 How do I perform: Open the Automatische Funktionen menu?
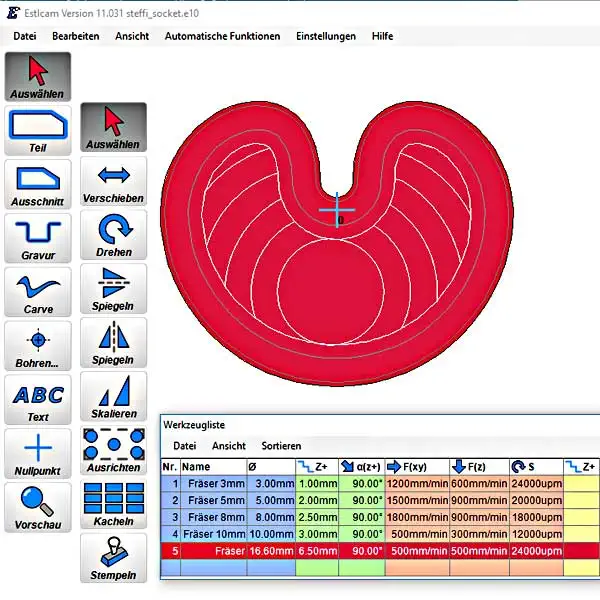(x=222, y=36)
